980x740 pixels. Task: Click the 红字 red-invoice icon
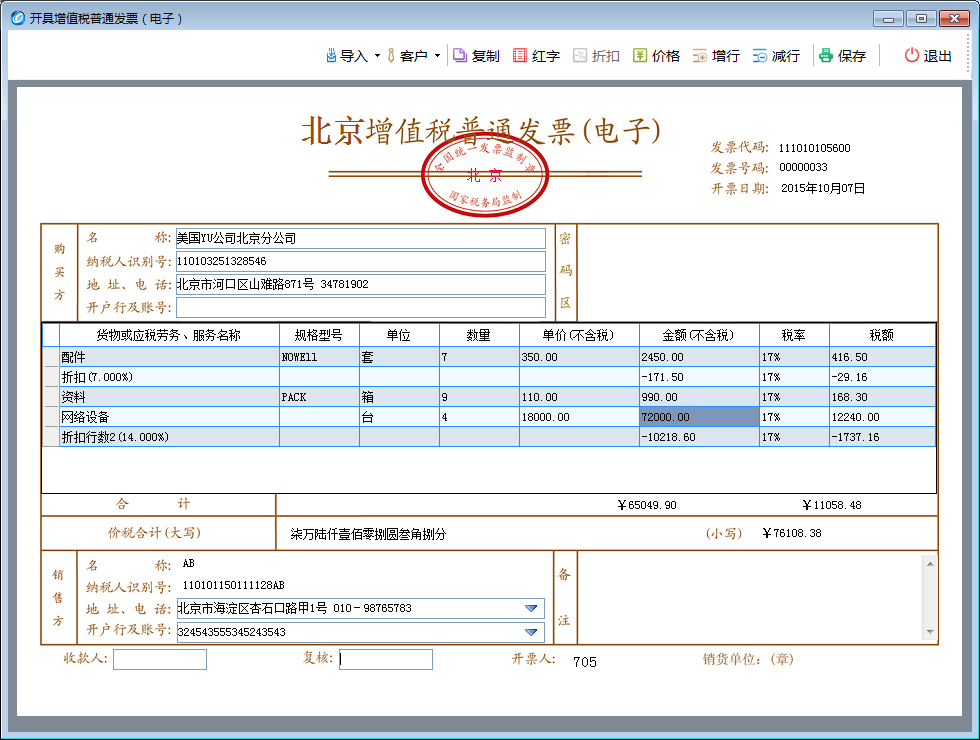click(x=520, y=56)
